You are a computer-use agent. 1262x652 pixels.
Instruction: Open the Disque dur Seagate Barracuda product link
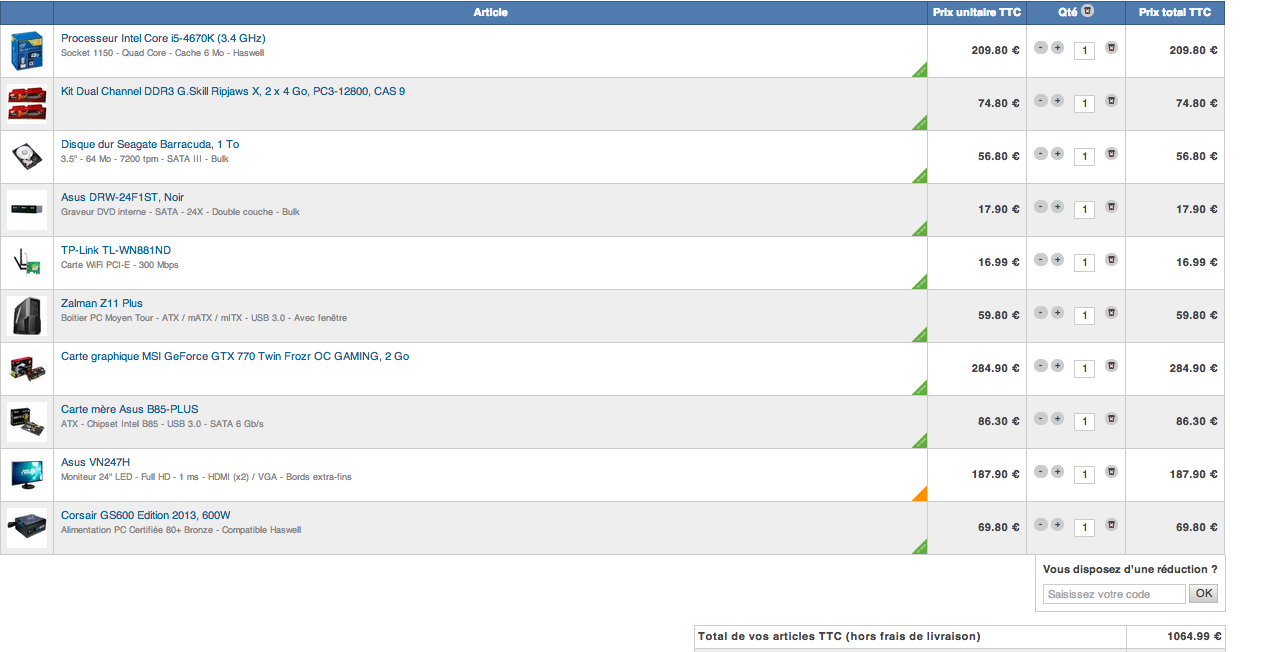[150, 144]
